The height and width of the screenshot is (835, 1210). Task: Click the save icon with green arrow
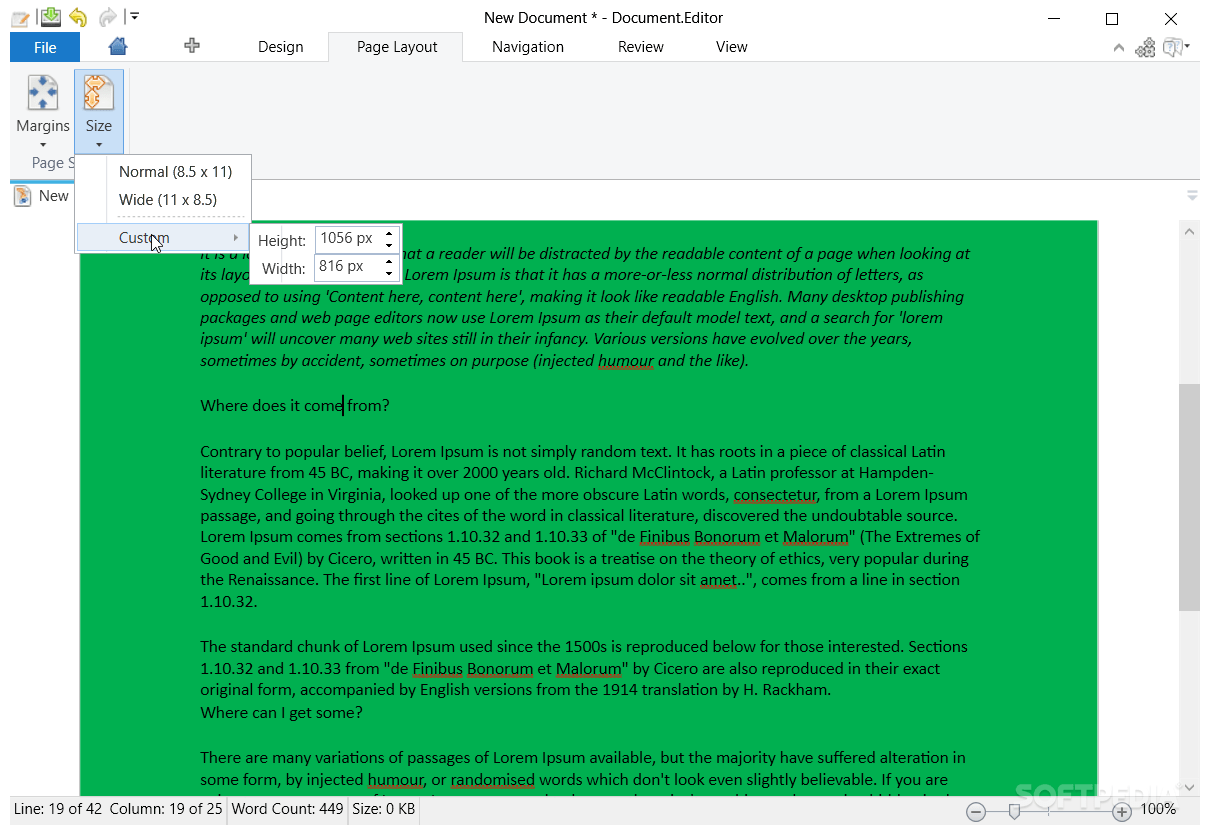tap(49, 17)
